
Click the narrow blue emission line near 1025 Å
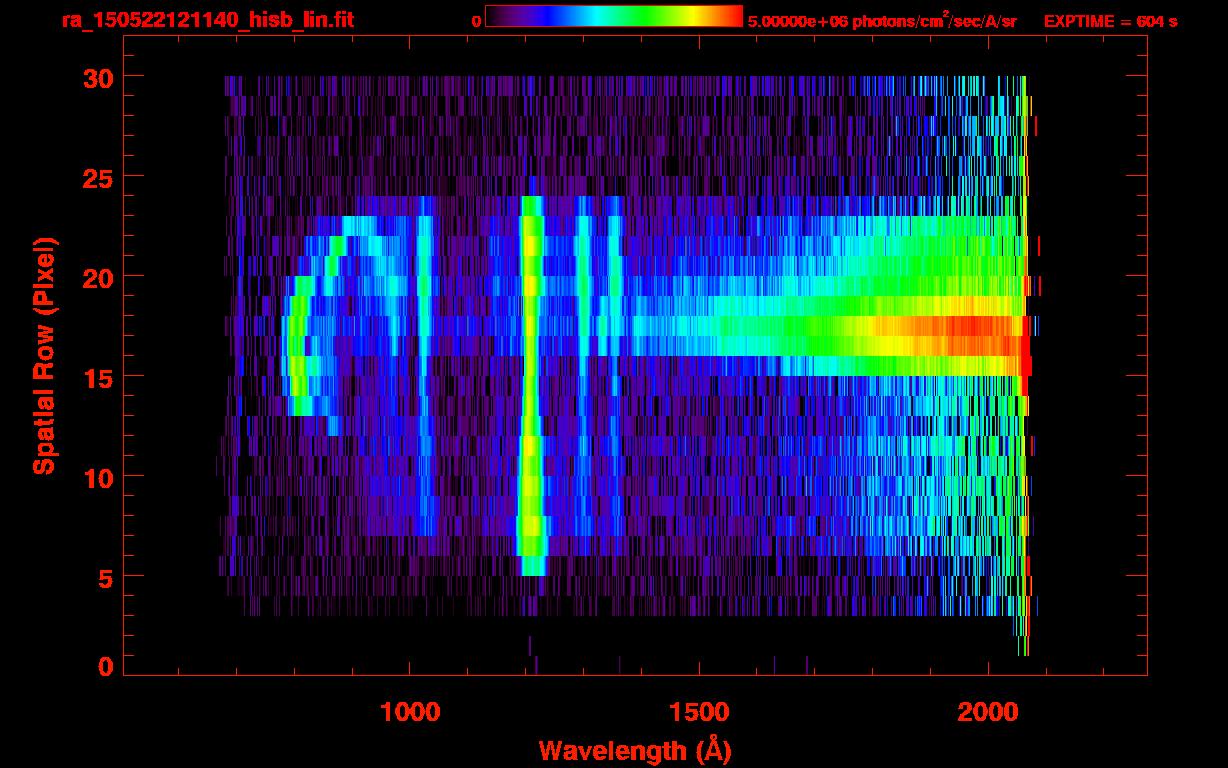426,300
